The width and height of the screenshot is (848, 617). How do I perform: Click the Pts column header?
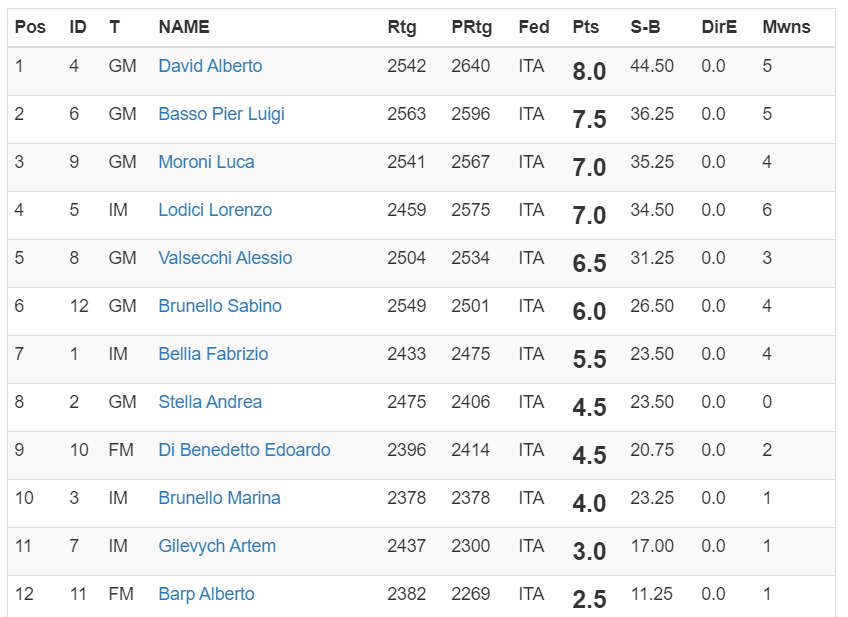click(585, 27)
